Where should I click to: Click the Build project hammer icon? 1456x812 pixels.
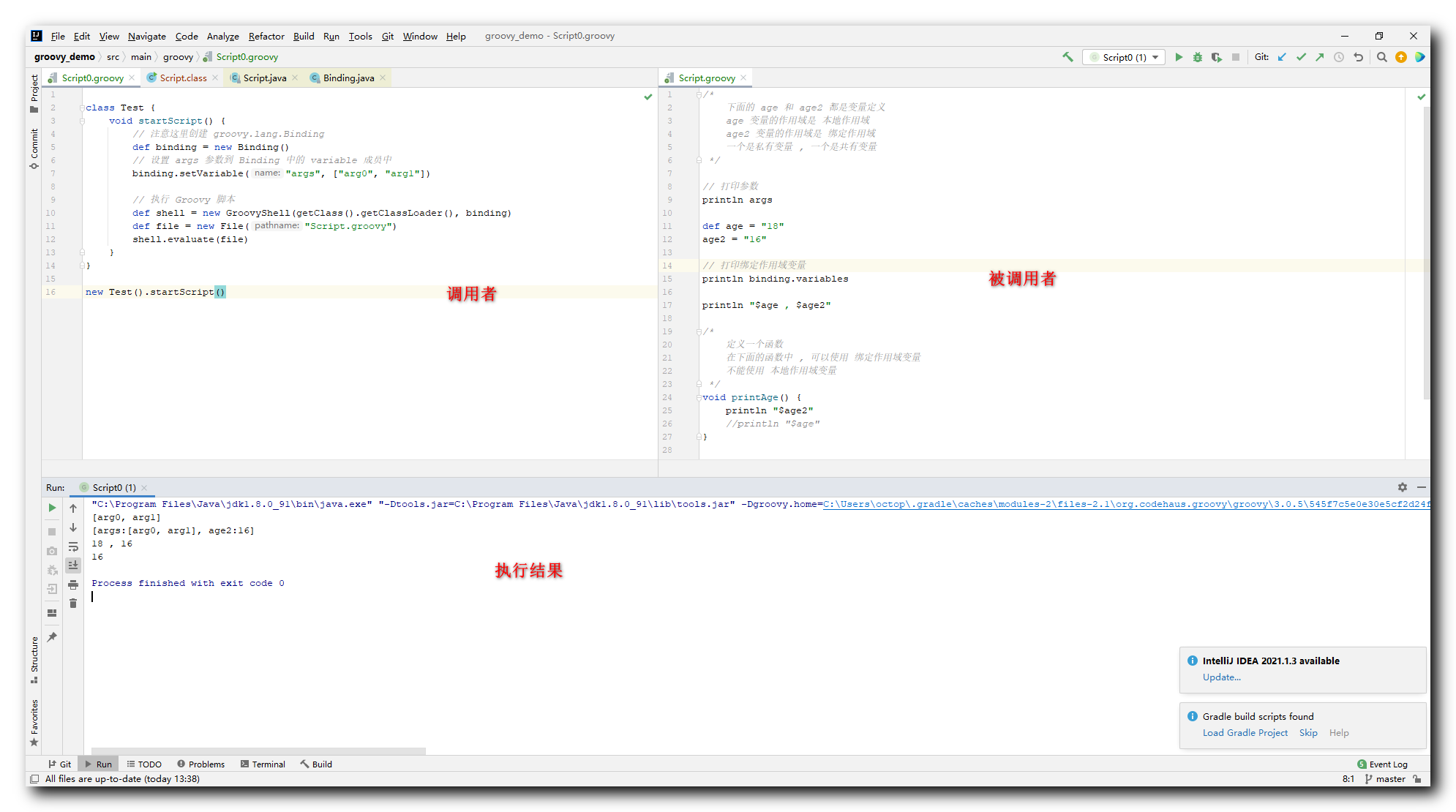(1068, 57)
